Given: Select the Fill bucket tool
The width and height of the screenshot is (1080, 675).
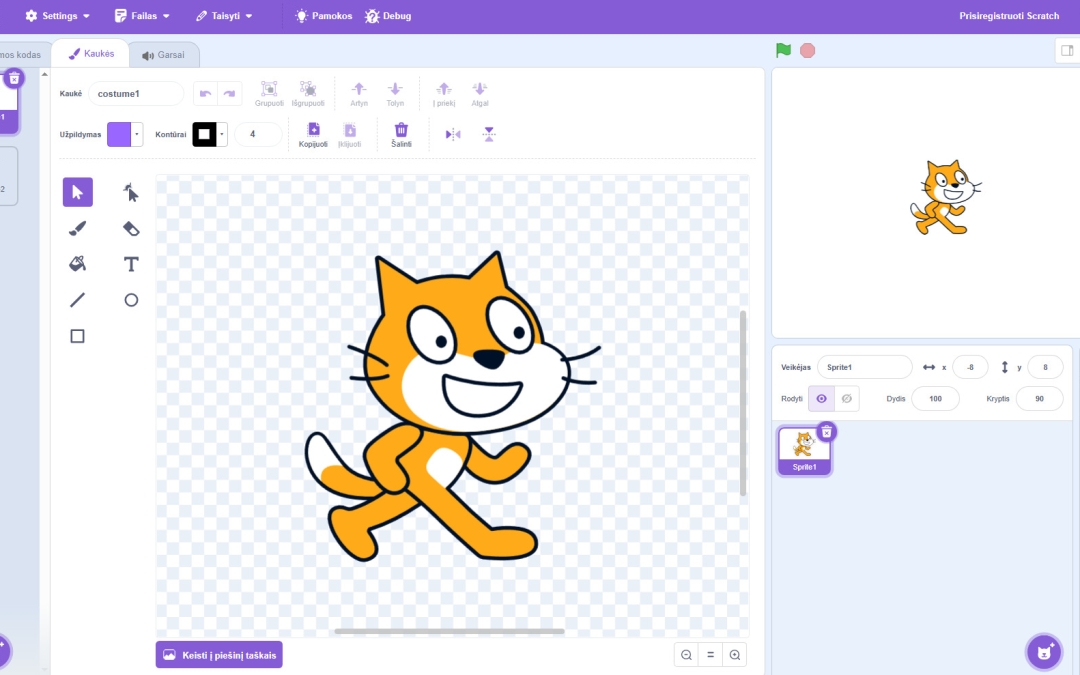Looking at the screenshot, I should [x=77, y=264].
